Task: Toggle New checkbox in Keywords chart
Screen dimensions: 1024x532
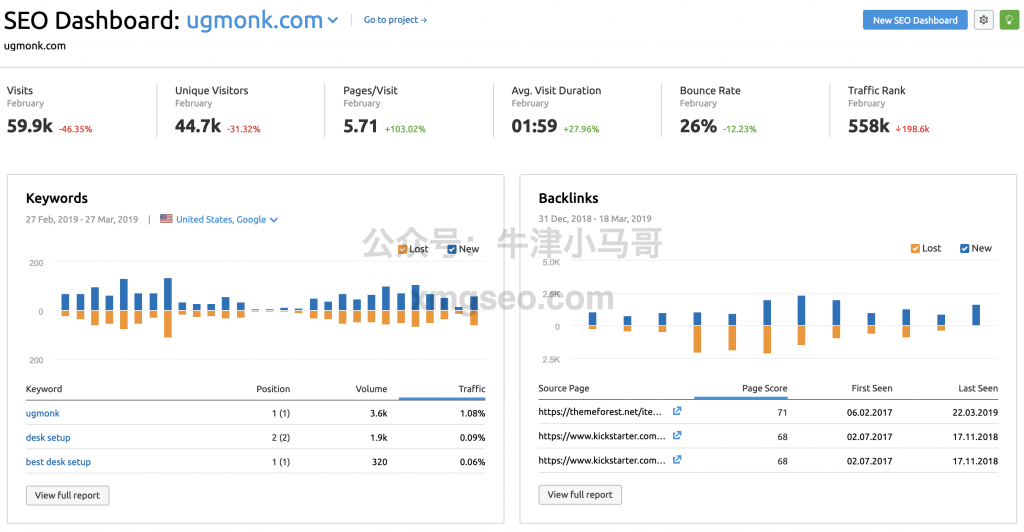Action: [452, 249]
